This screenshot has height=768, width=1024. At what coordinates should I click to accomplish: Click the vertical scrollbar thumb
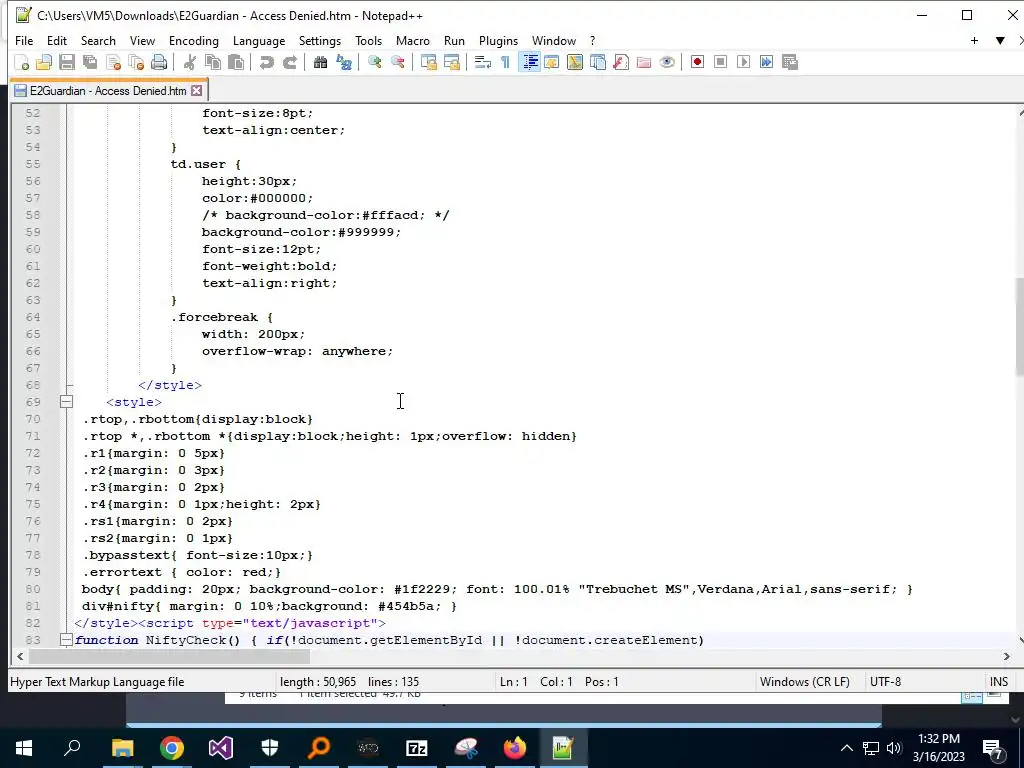click(1019, 327)
